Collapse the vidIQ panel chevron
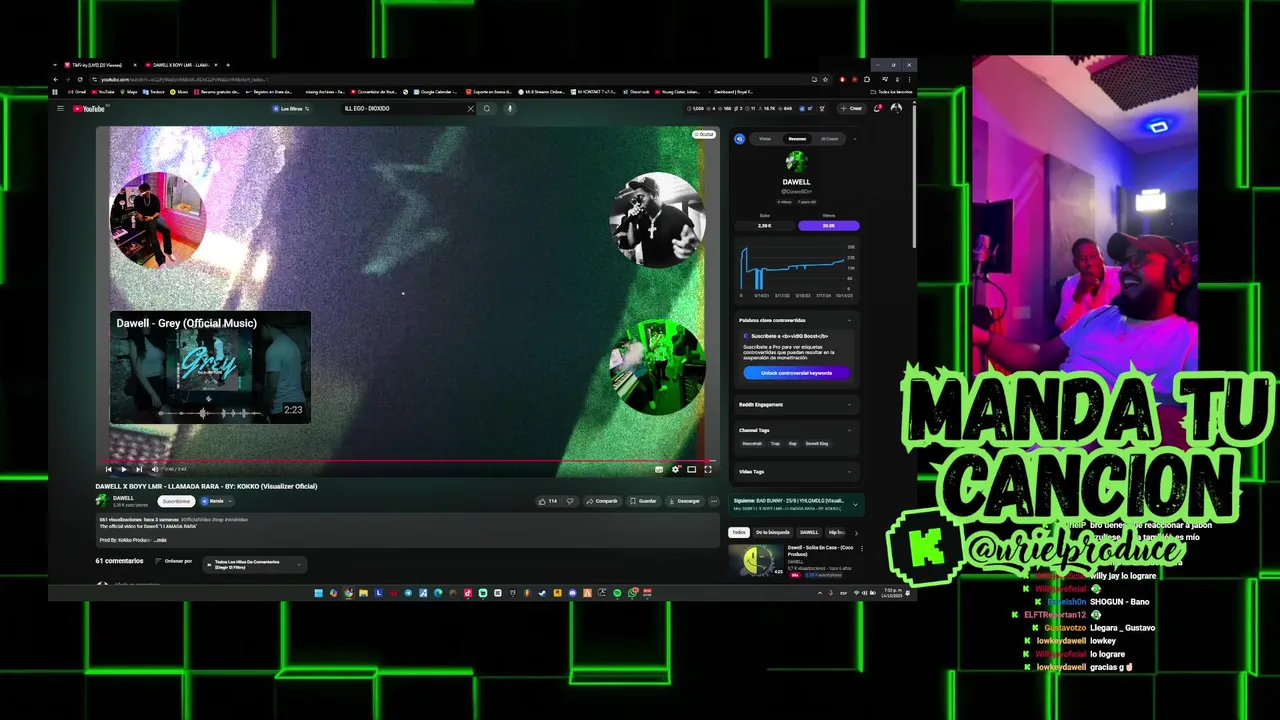 click(x=854, y=139)
